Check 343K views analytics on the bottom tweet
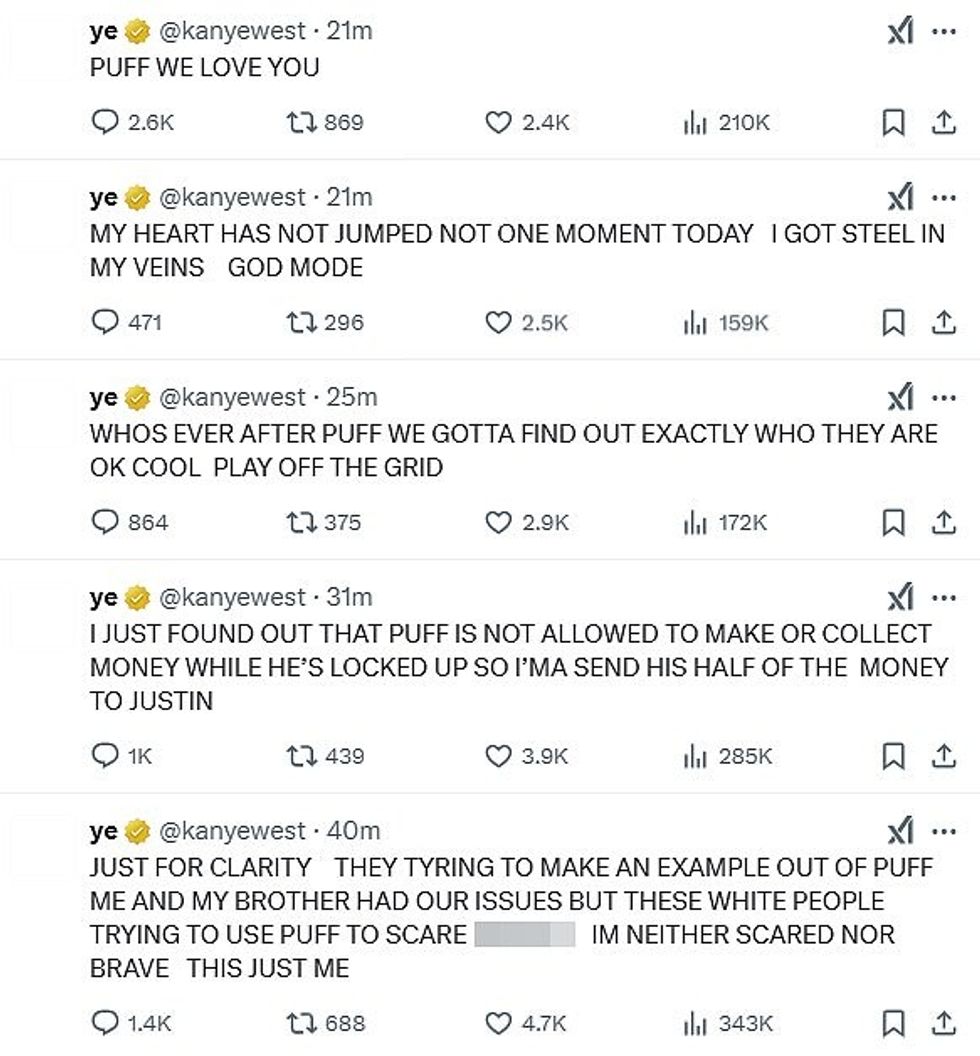 point(695,1024)
